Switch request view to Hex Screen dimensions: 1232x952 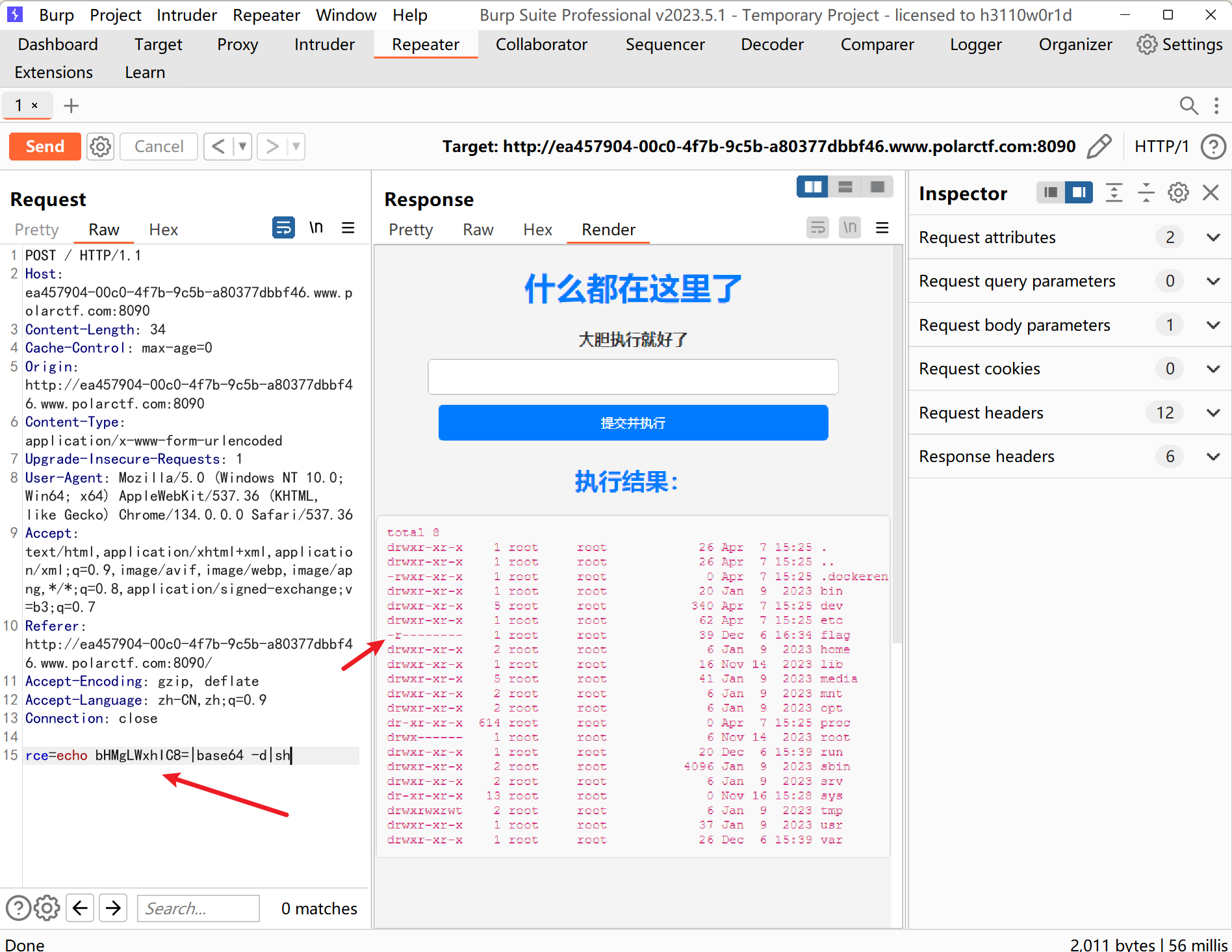pyautogui.click(x=163, y=229)
